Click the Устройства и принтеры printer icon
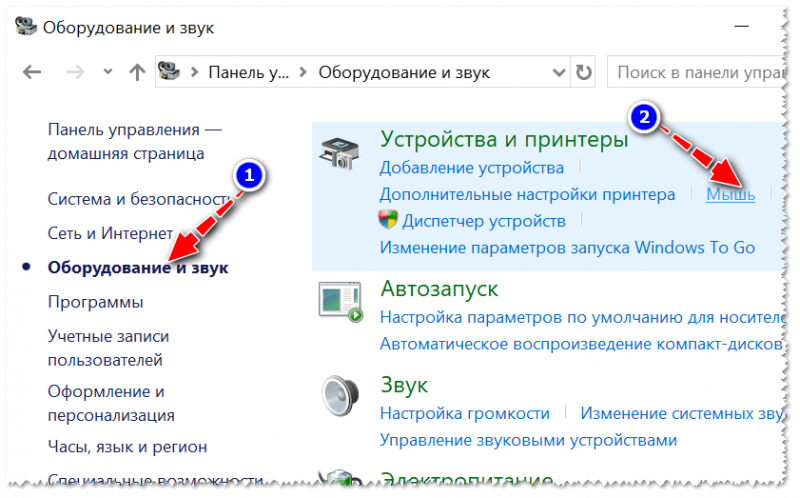The width and height of the screenshot is (800, 498). point(339,153)
